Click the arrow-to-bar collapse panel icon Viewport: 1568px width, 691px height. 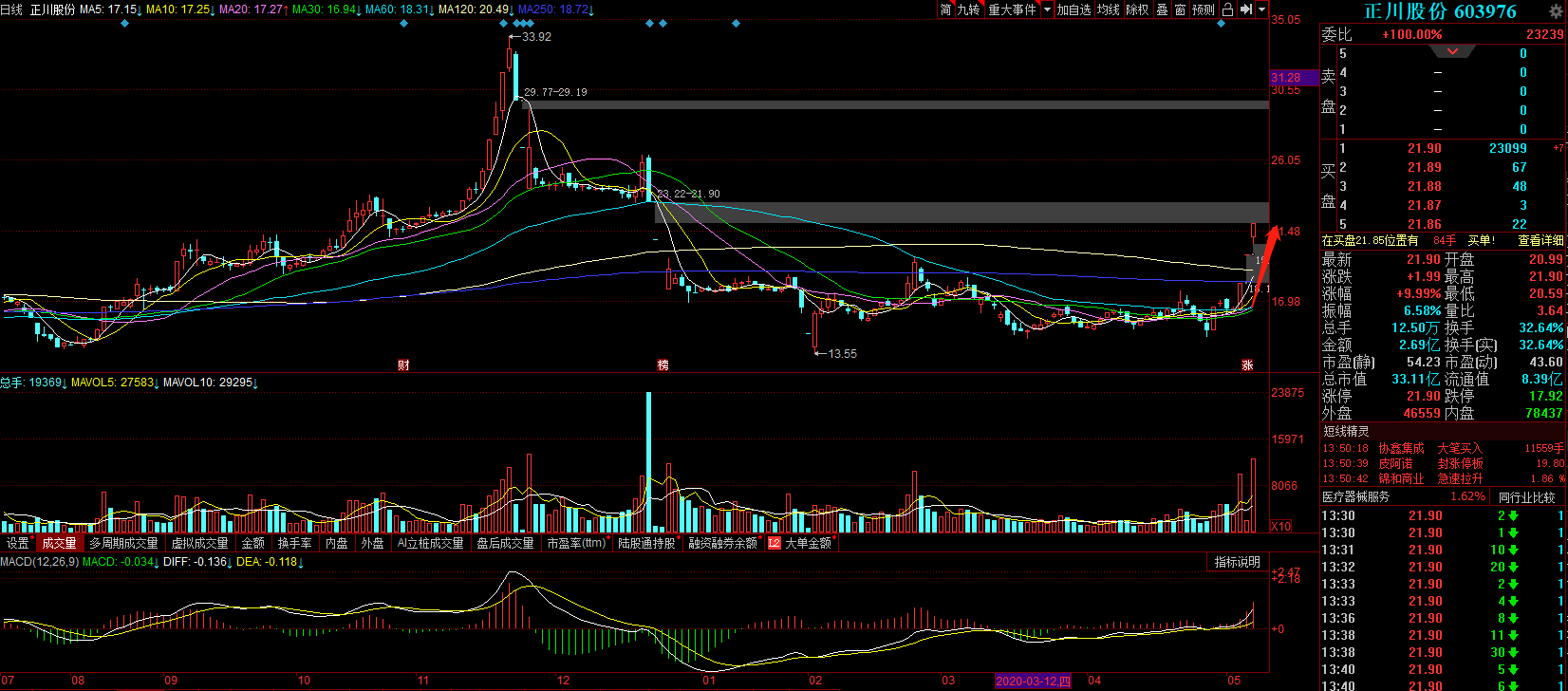pyautogui.click(x=1246, y=9)
